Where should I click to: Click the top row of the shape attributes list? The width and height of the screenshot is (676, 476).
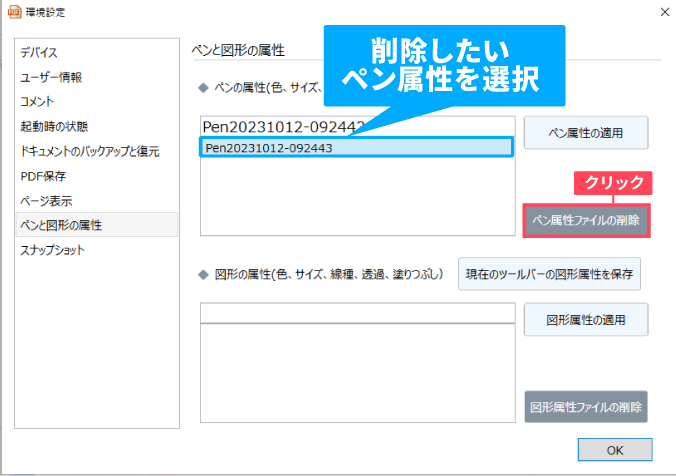pos(356,314)
